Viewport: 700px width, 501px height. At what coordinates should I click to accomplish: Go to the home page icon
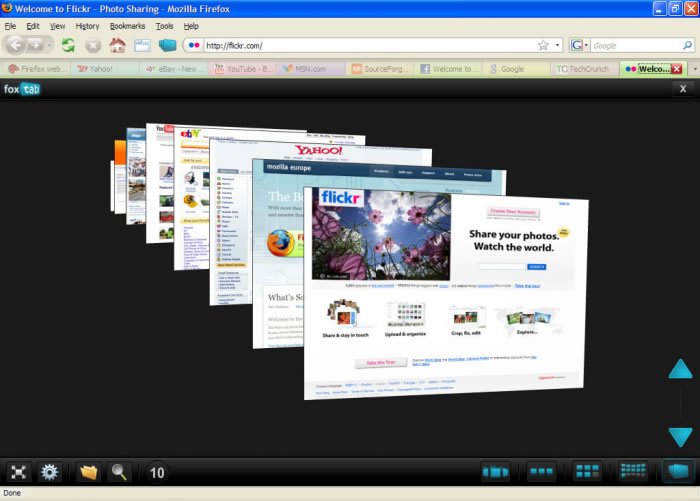(x=118, y=45)
